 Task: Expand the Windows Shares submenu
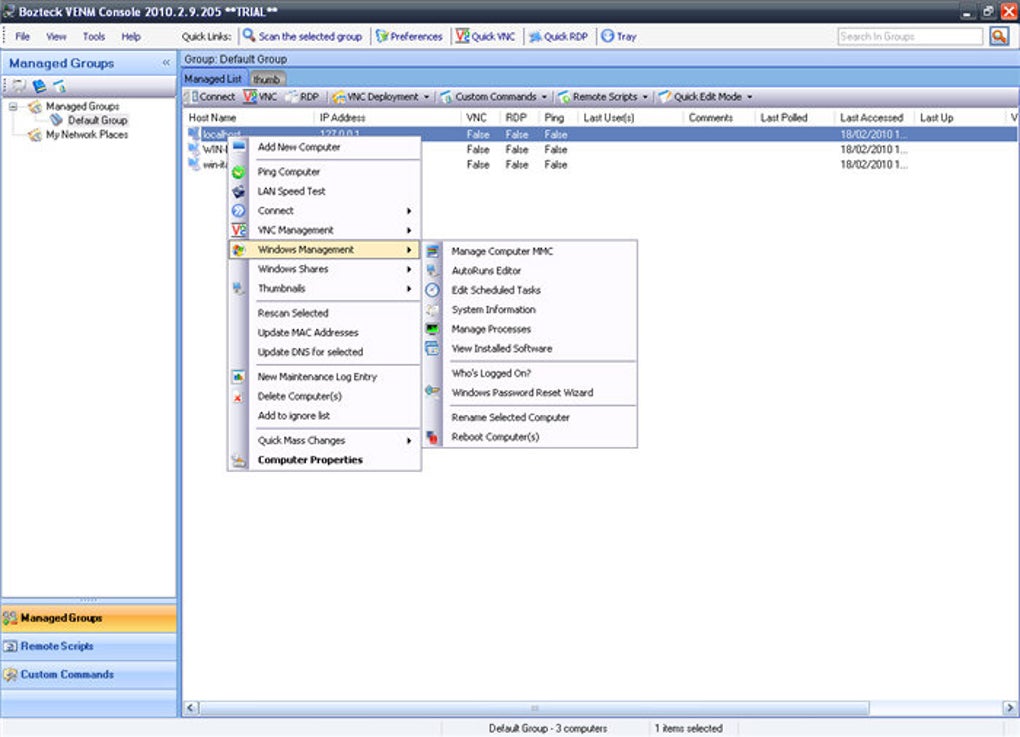click(409, 269)
